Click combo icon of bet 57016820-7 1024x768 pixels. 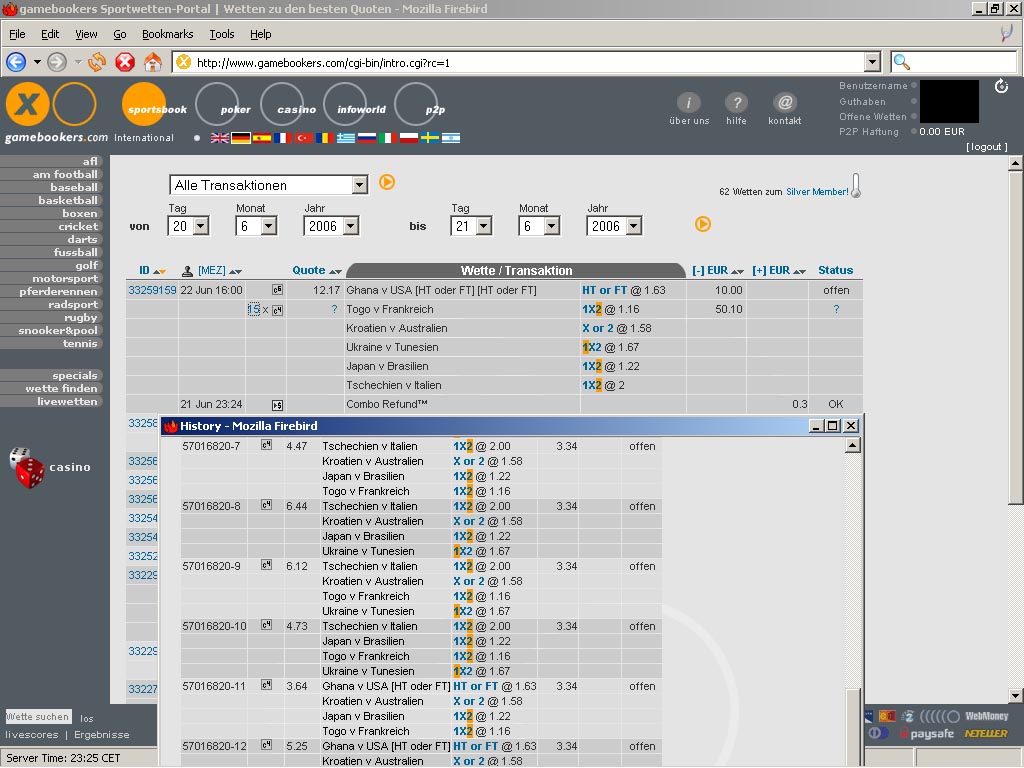tap(266, 445)
